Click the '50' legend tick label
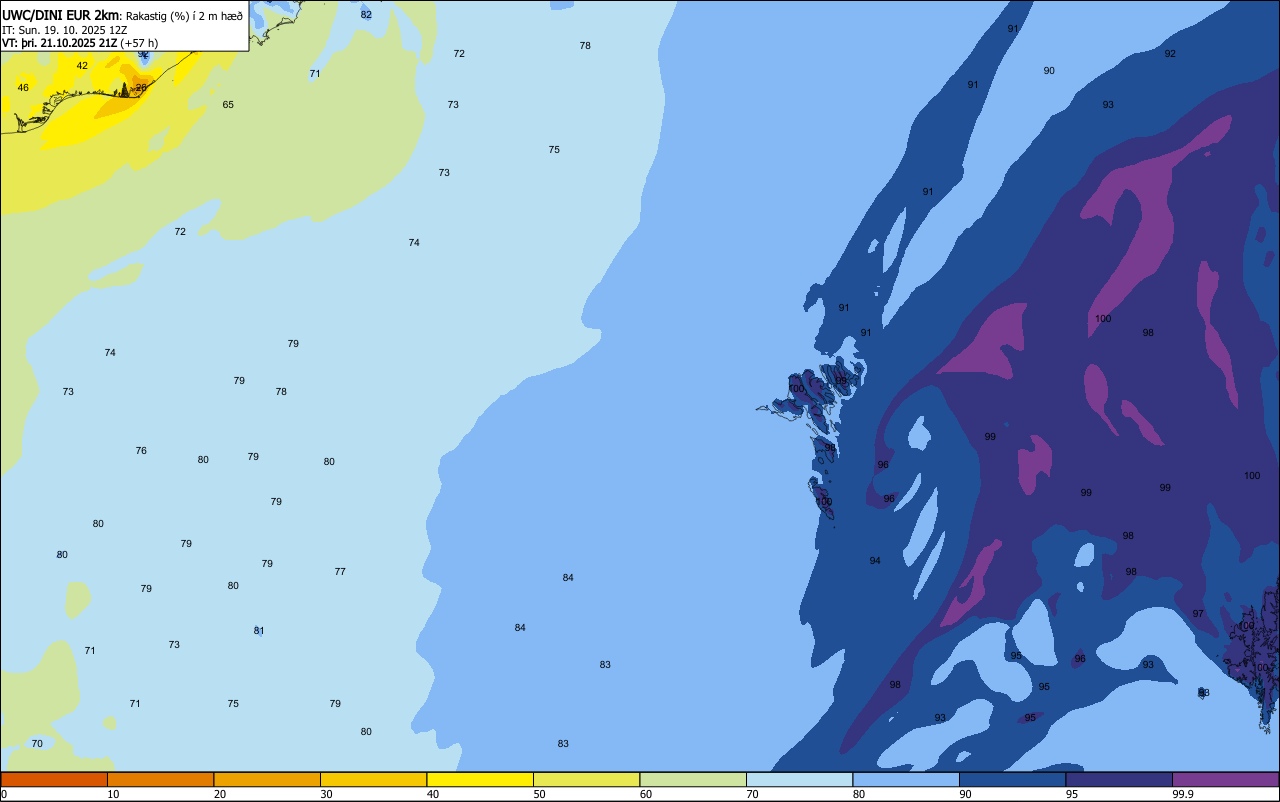The width and height of the screenshot is (1280, 802). point(539,794)
